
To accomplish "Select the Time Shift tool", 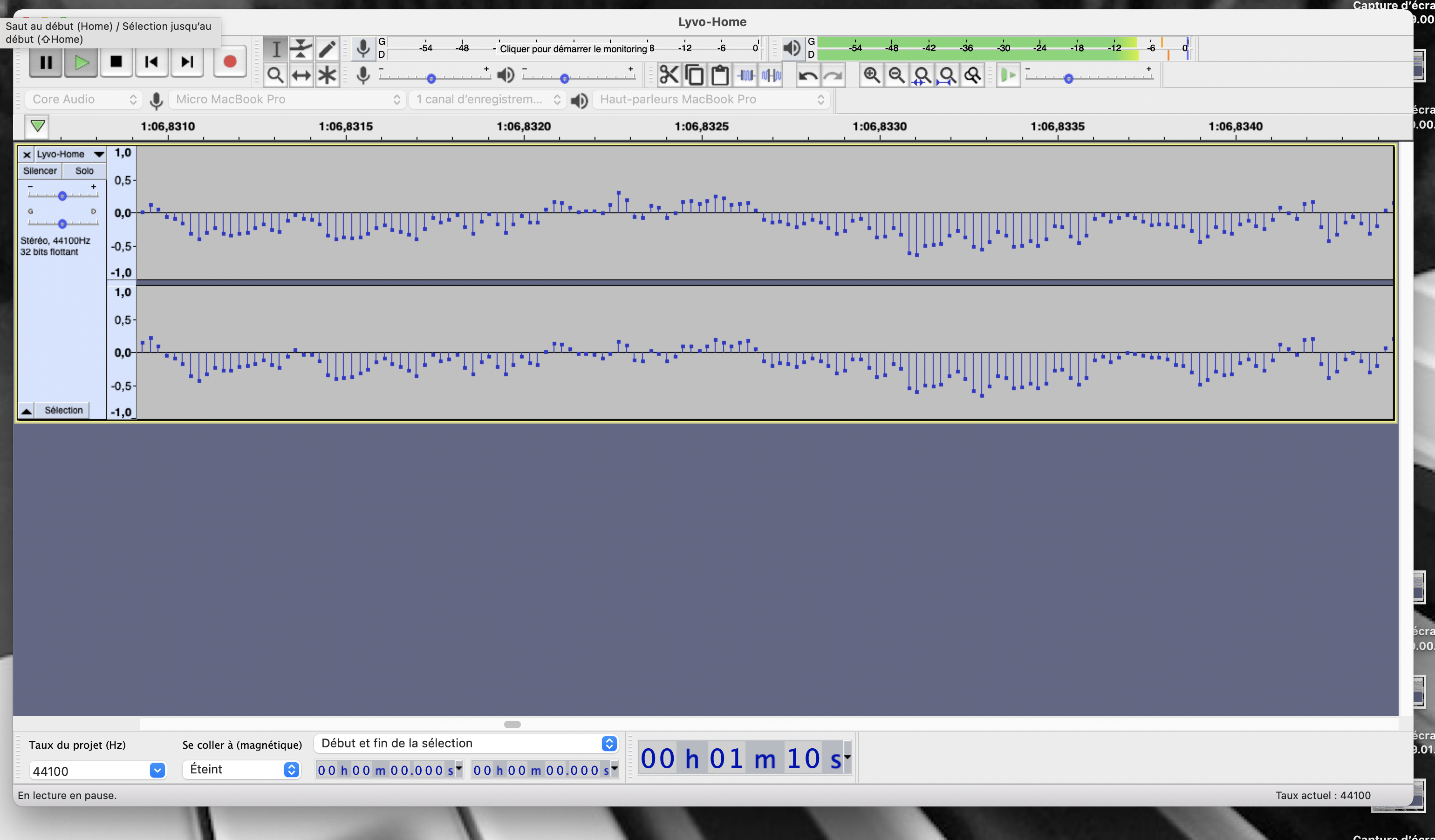I will (301, 75).
